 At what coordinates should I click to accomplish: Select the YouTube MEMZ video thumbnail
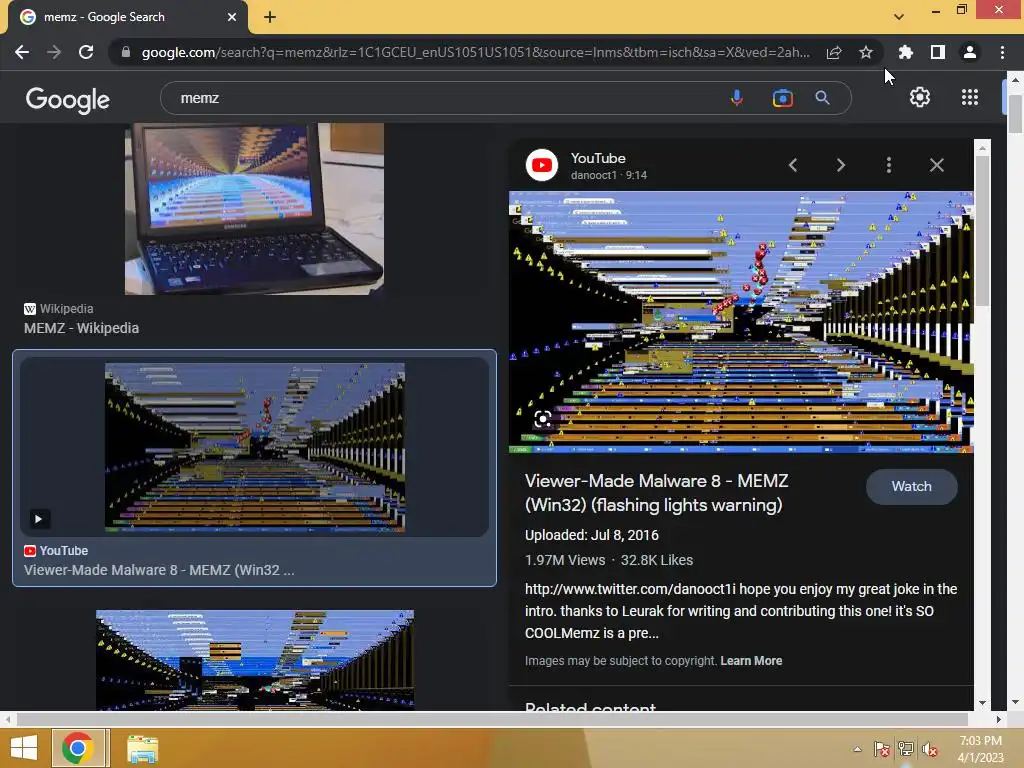coord(255,447)
